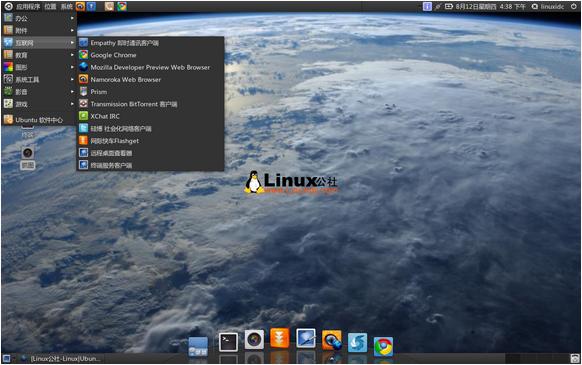Launch Empathy instant messaging client
This screenshot has width=582, height=365.
click(x=150, y=43)
